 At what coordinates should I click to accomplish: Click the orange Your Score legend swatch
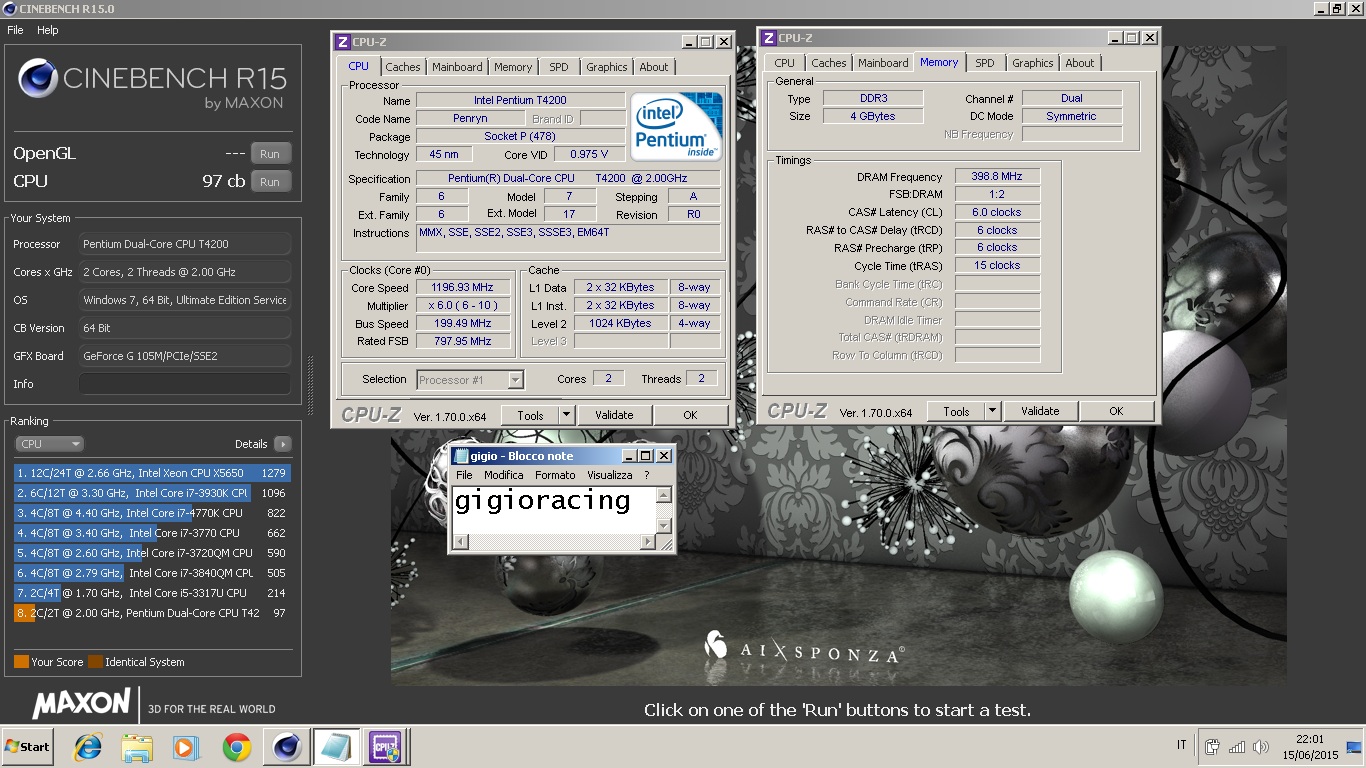[21, 662]
